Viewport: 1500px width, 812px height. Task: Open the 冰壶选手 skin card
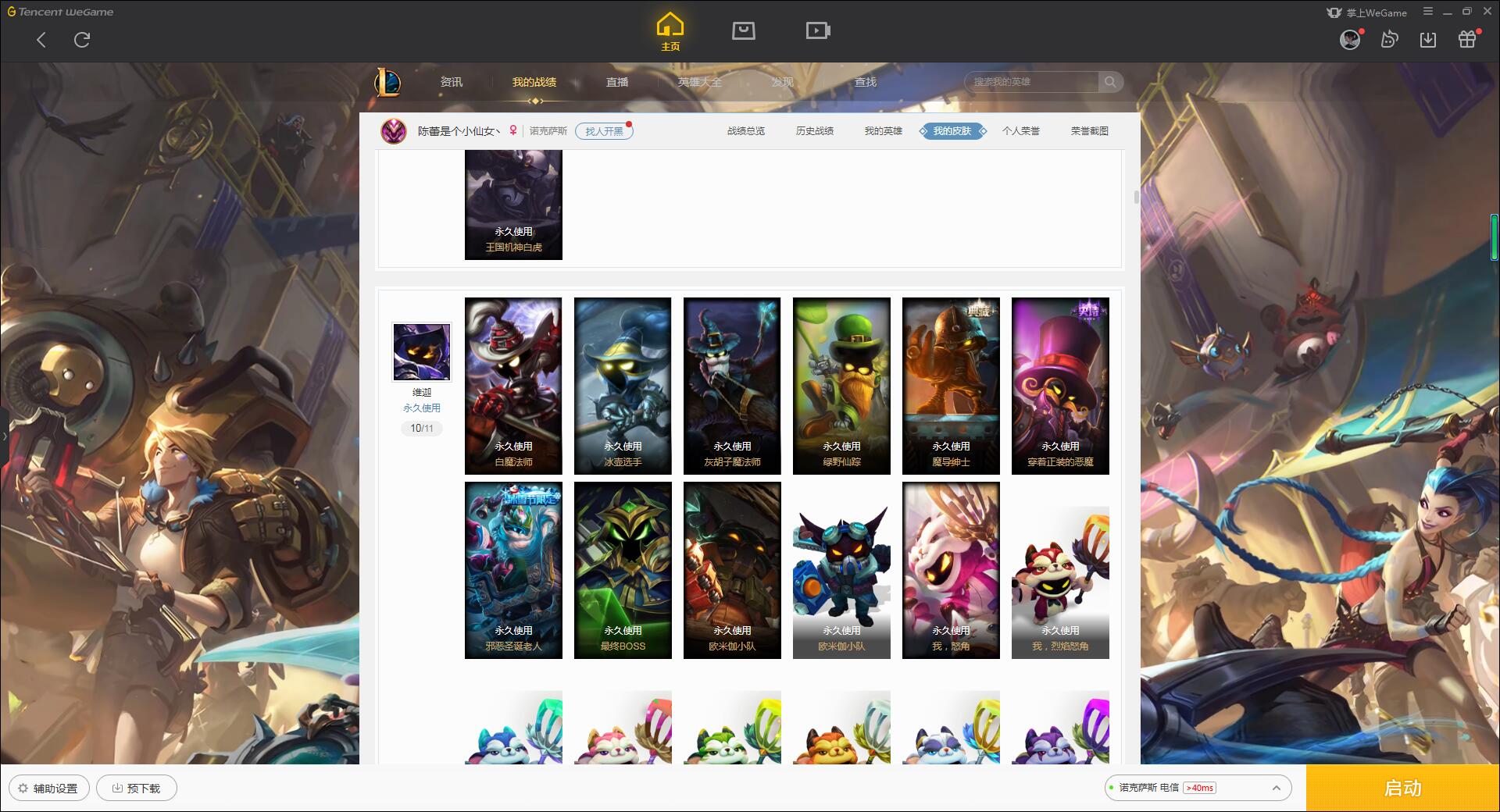click(623, 386)
